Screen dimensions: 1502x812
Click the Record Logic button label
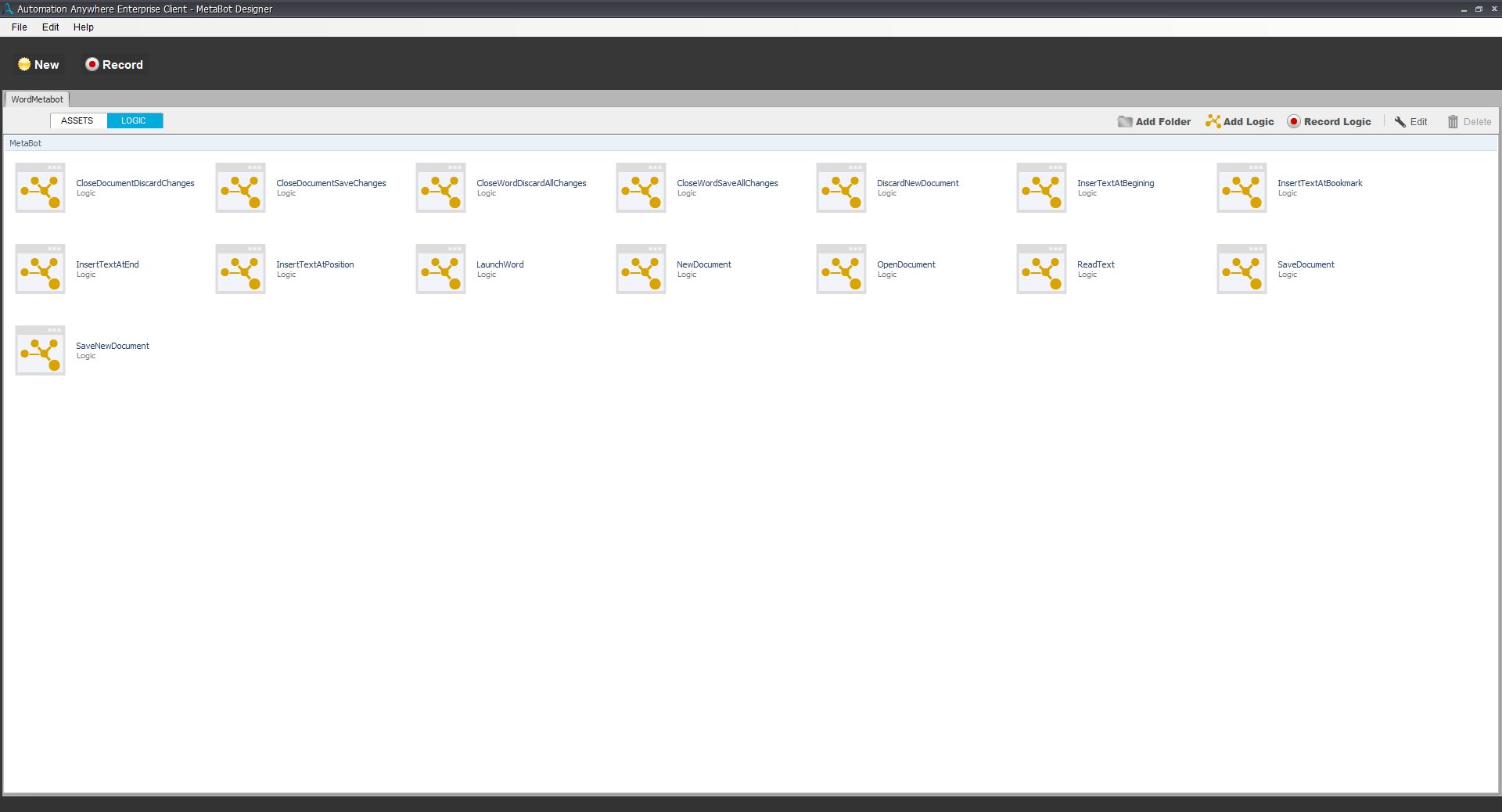[1338, 121]
